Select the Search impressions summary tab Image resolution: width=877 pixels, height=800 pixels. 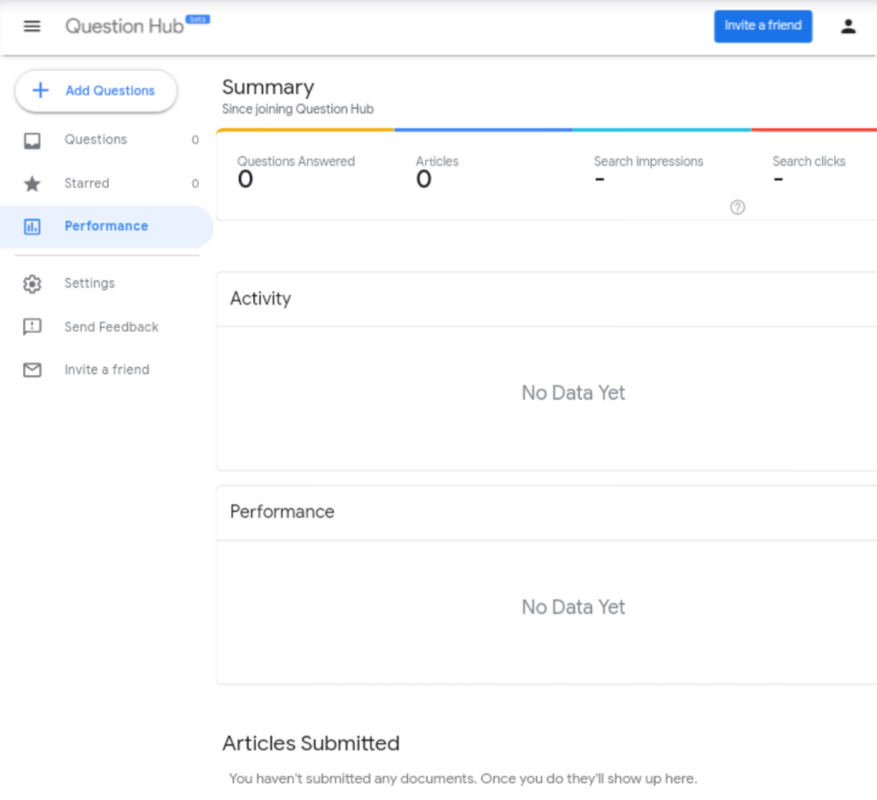click(662, 174)
